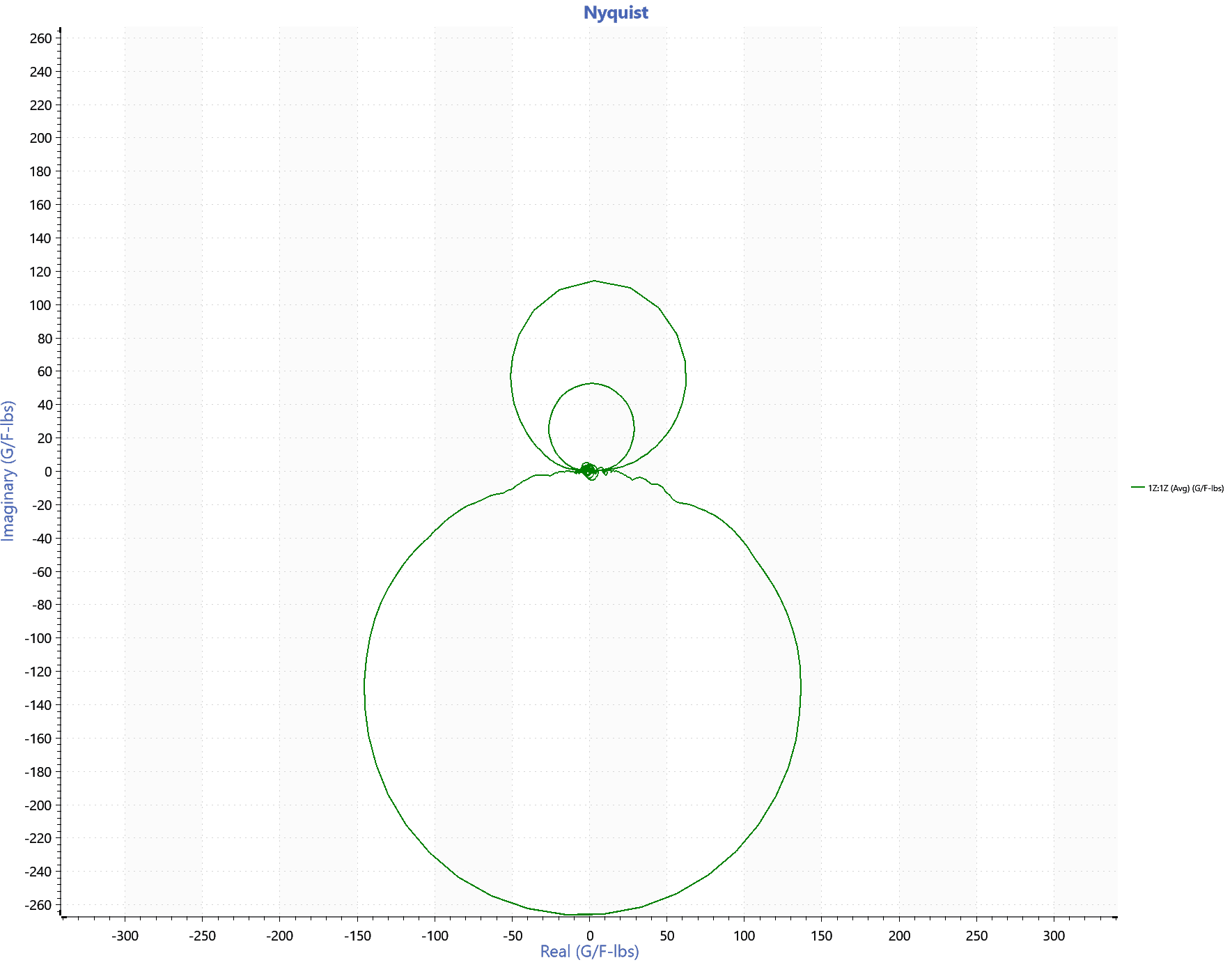1232x974 pixels.
Task: Click the -260 tick label on Imaginary axis
Action: pyautogui.click(x=38, y=905)
